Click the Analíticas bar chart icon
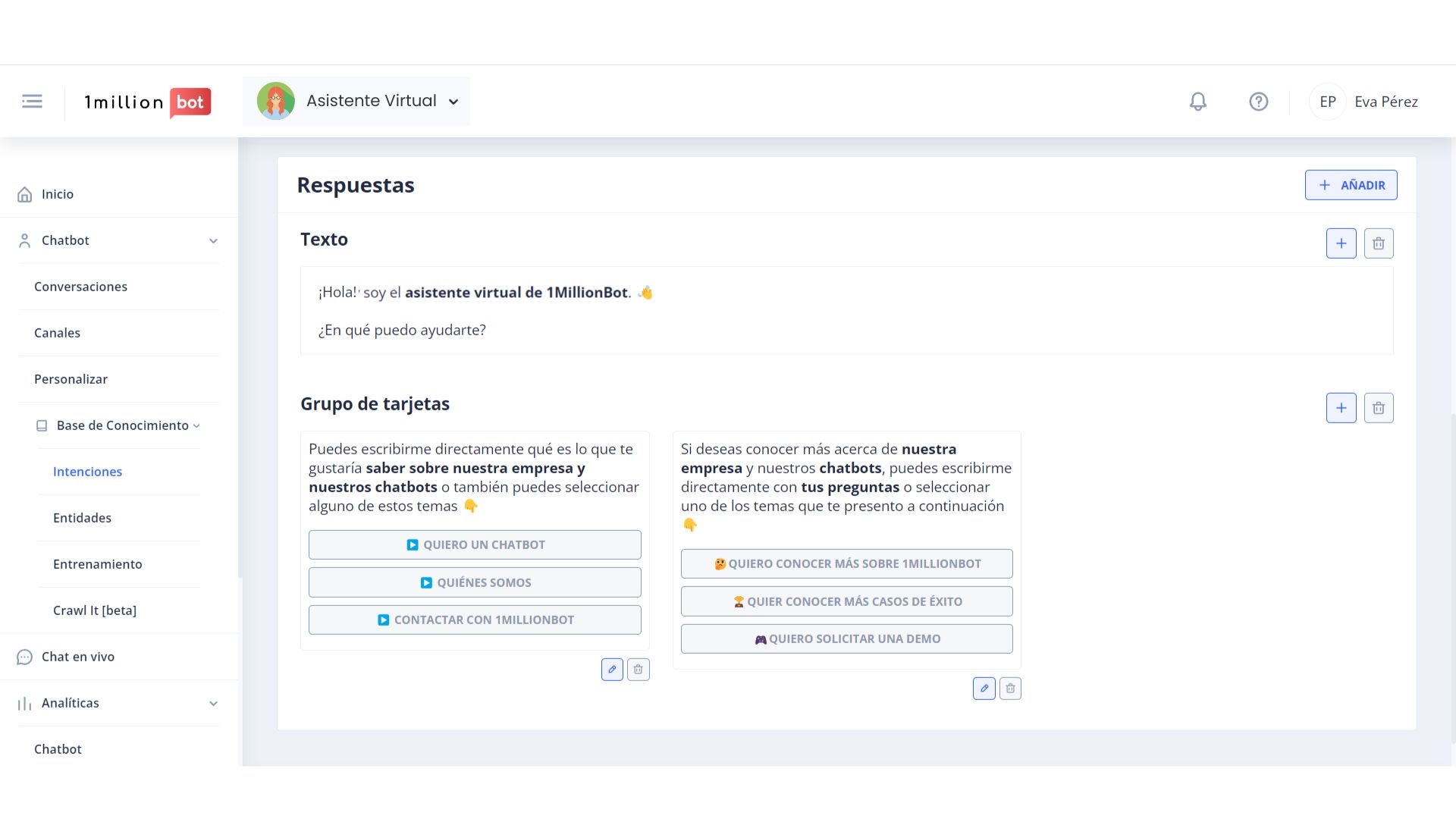This screenshot has width=1456, height=819. click(x=25, y=704)
